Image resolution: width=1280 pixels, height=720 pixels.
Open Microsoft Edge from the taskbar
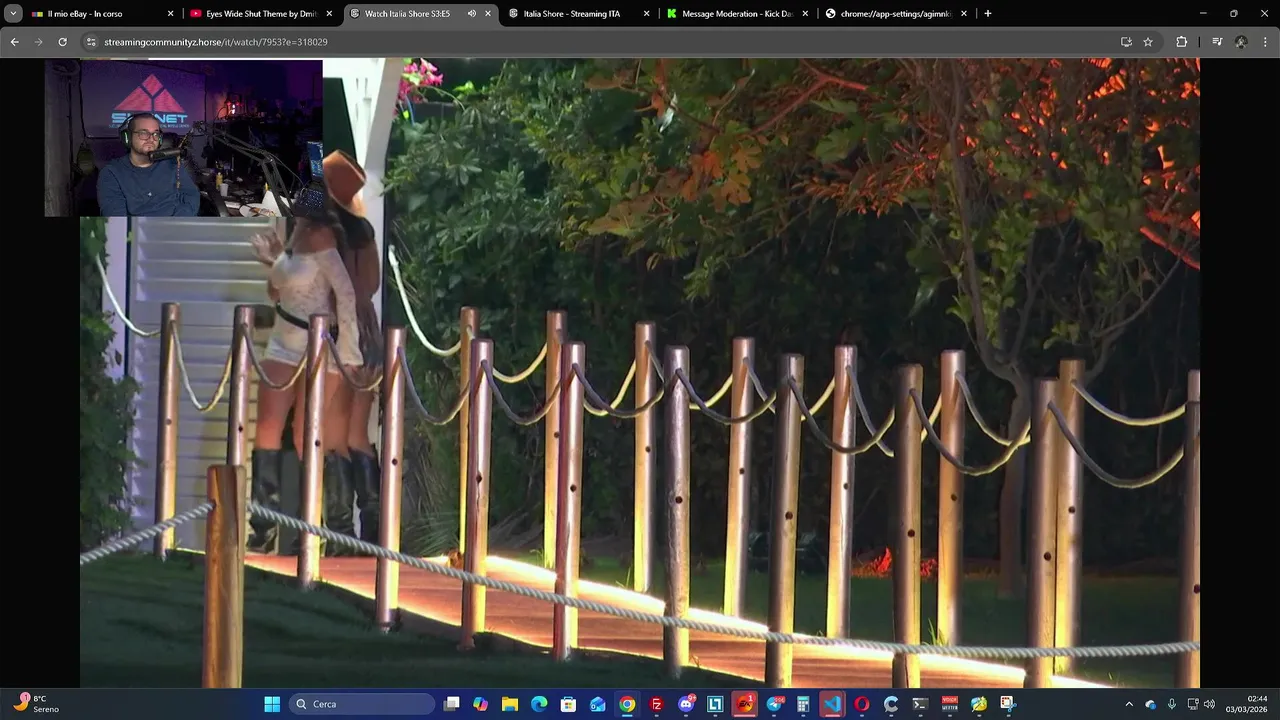pyautogui.click(x=539, y=704)
